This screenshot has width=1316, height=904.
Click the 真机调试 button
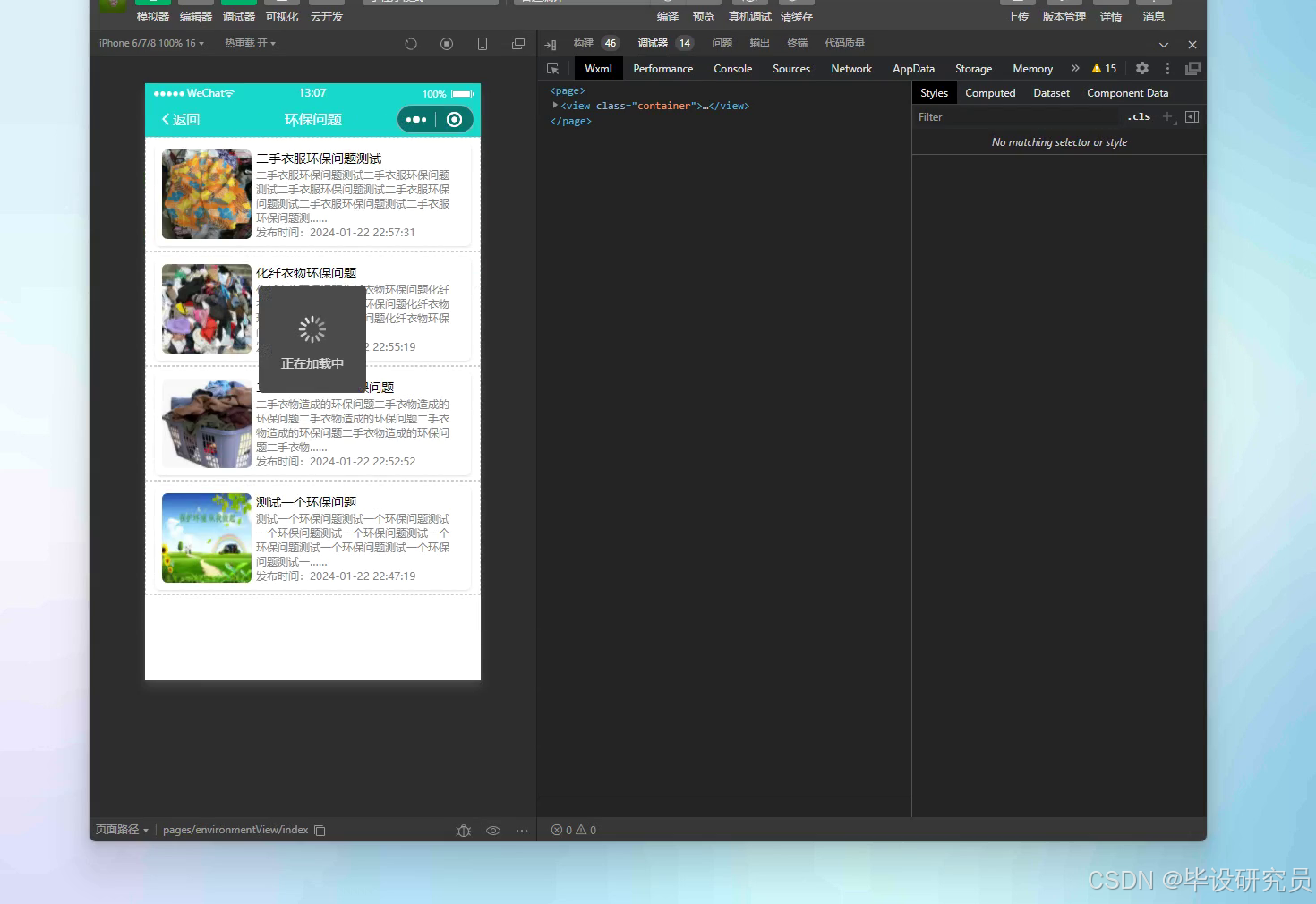(x=750, y=16)
